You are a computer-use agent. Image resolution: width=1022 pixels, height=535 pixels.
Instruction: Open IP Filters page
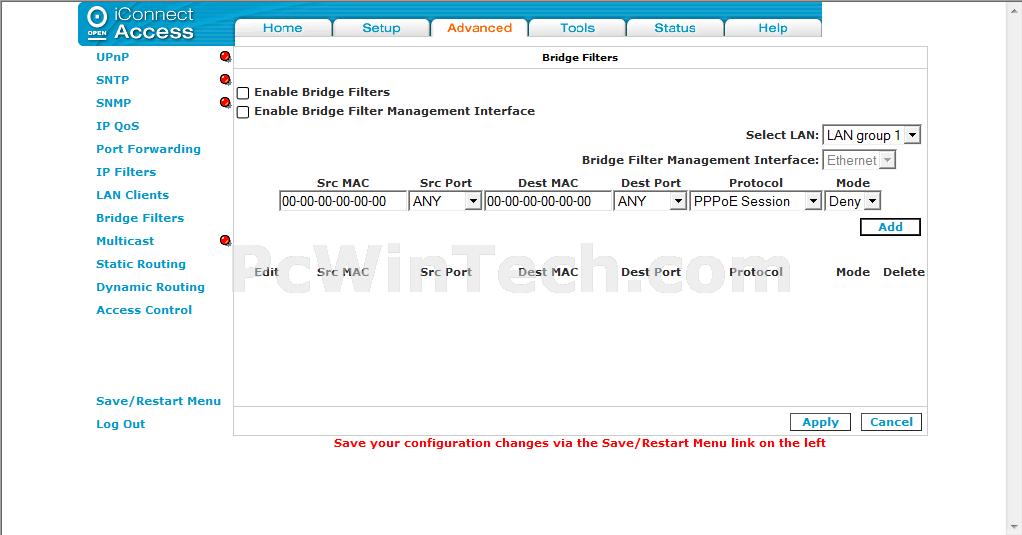126,172
